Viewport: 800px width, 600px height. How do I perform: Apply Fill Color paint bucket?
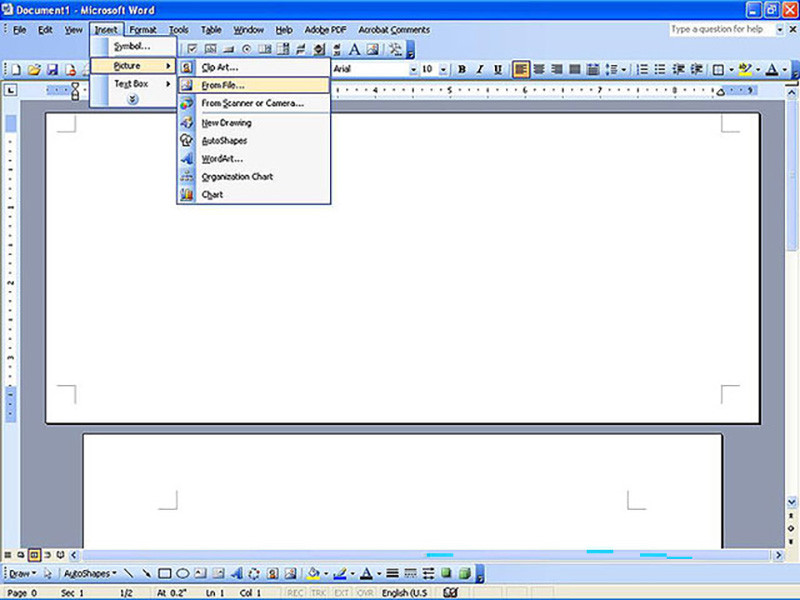(313, 573)
